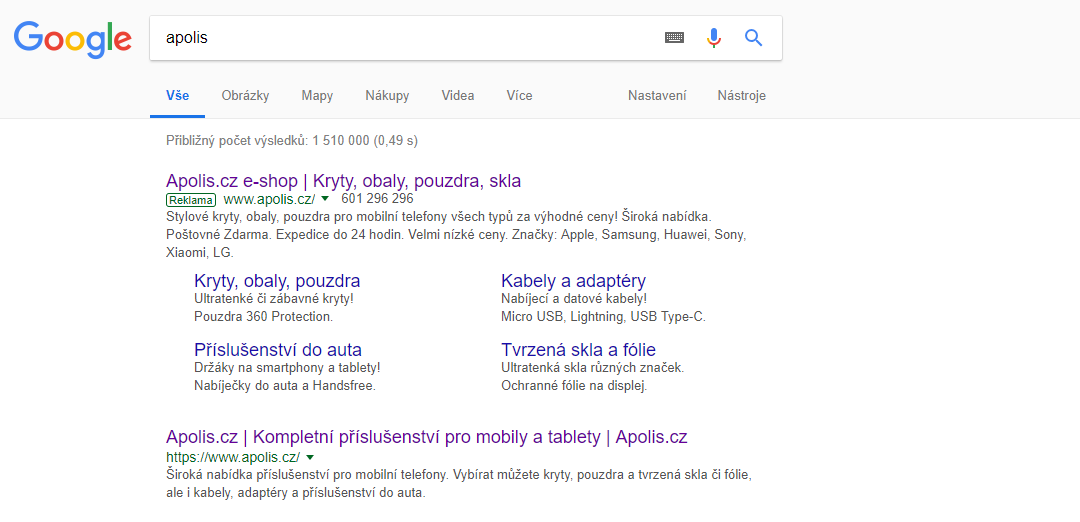Open the Mapy tab
Image resolution: width=1080 pixels, height=522 pixels.
click(317, 96)
